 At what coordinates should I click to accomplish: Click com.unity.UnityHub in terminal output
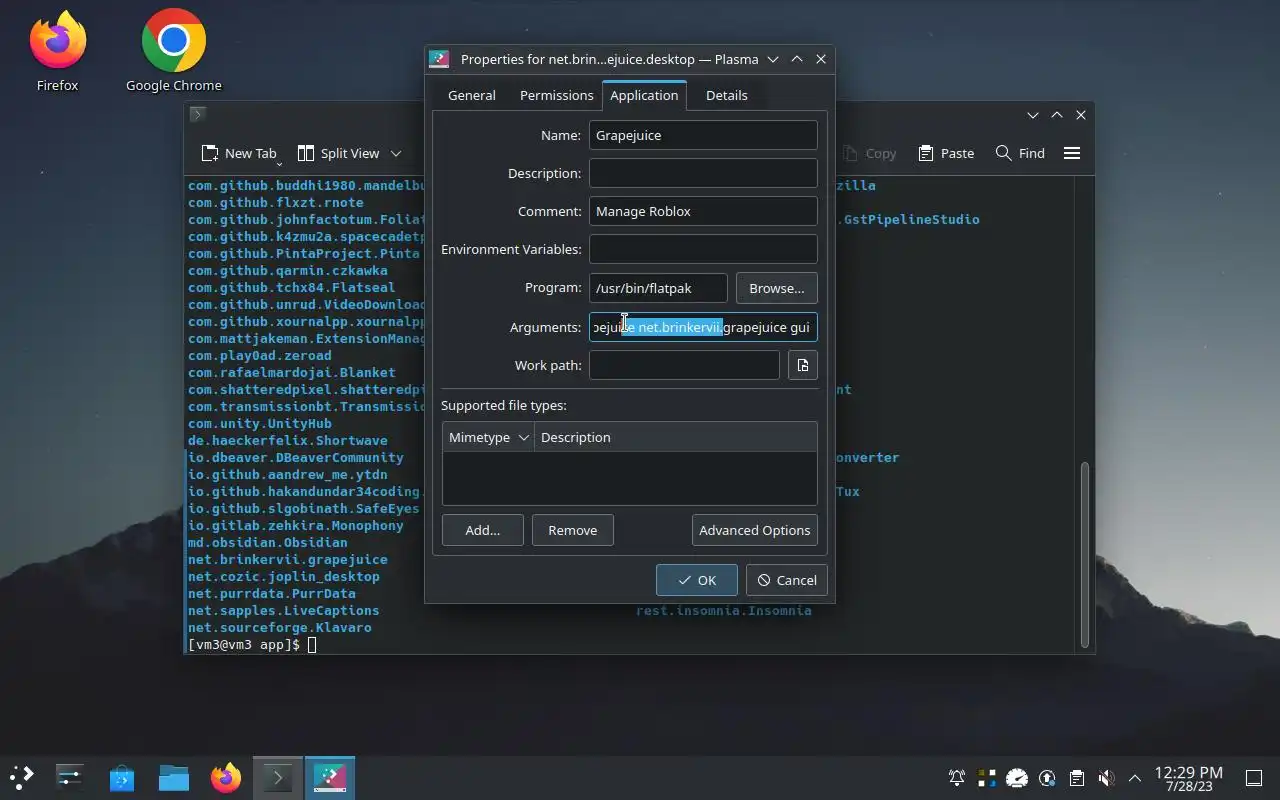tap(260, 423)
